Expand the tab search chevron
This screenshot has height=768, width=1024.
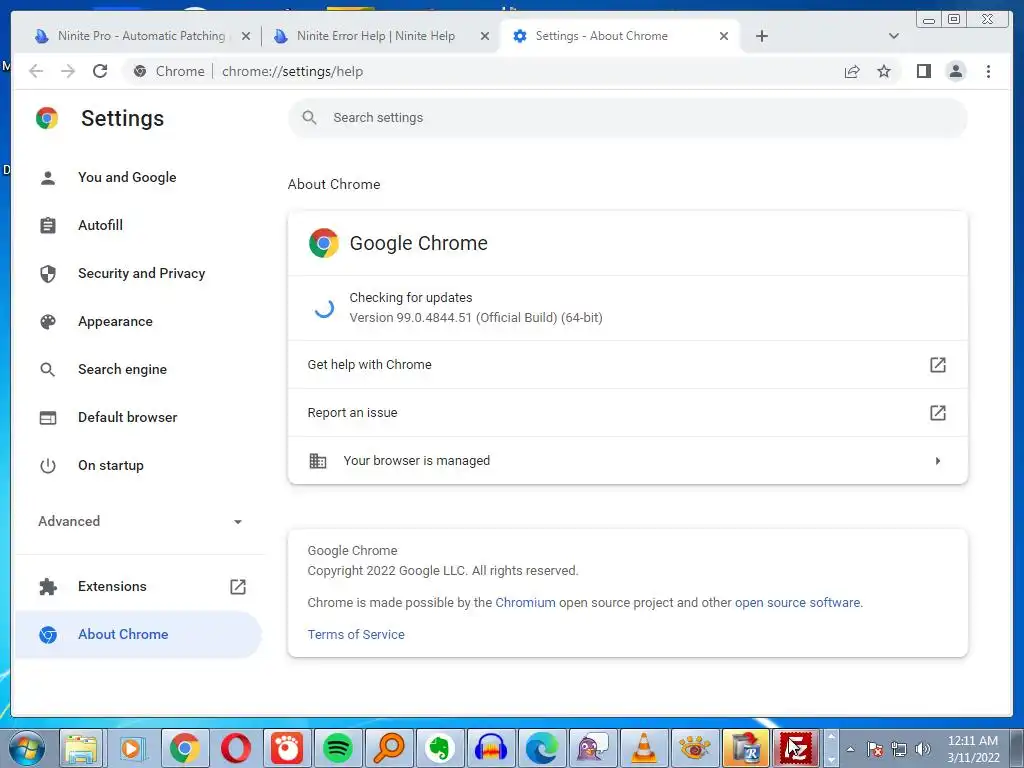tap(893, 36)
